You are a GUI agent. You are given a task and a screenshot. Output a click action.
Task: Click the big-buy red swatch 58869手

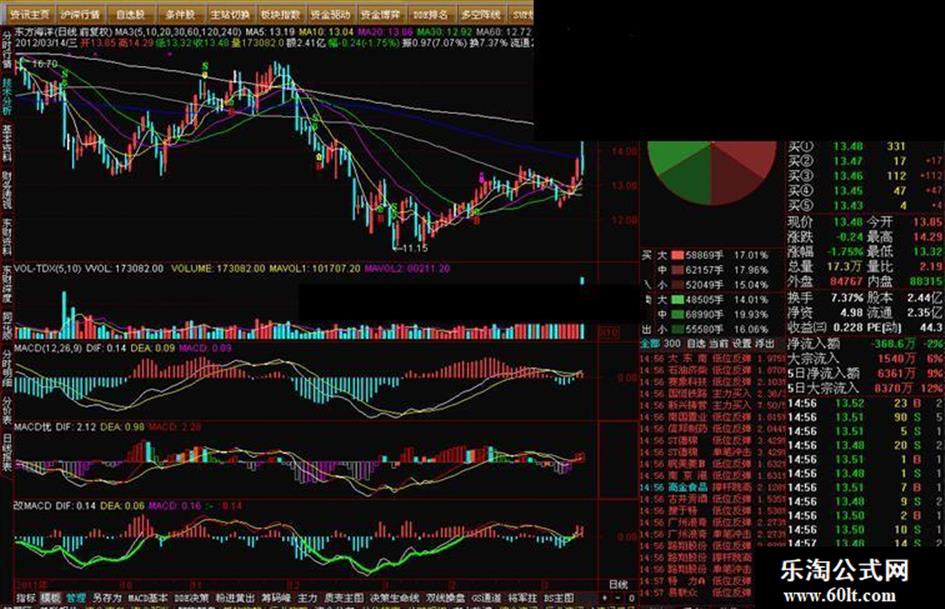(677, 255)
